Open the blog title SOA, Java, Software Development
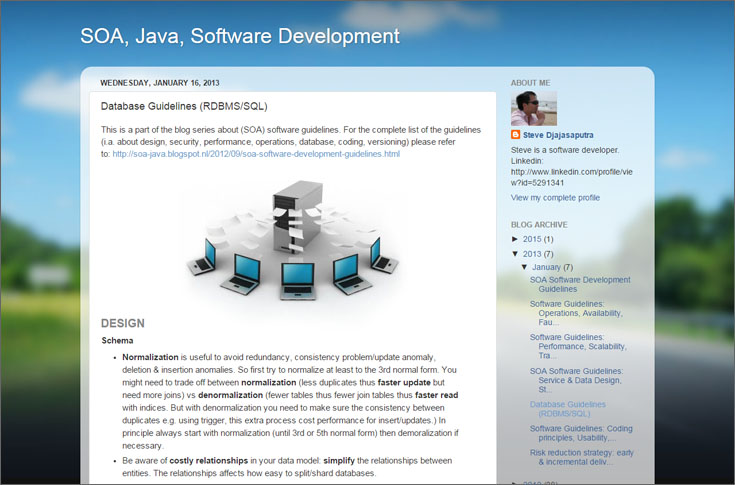This screenshot has width=735, height=485. pos(240,36)
